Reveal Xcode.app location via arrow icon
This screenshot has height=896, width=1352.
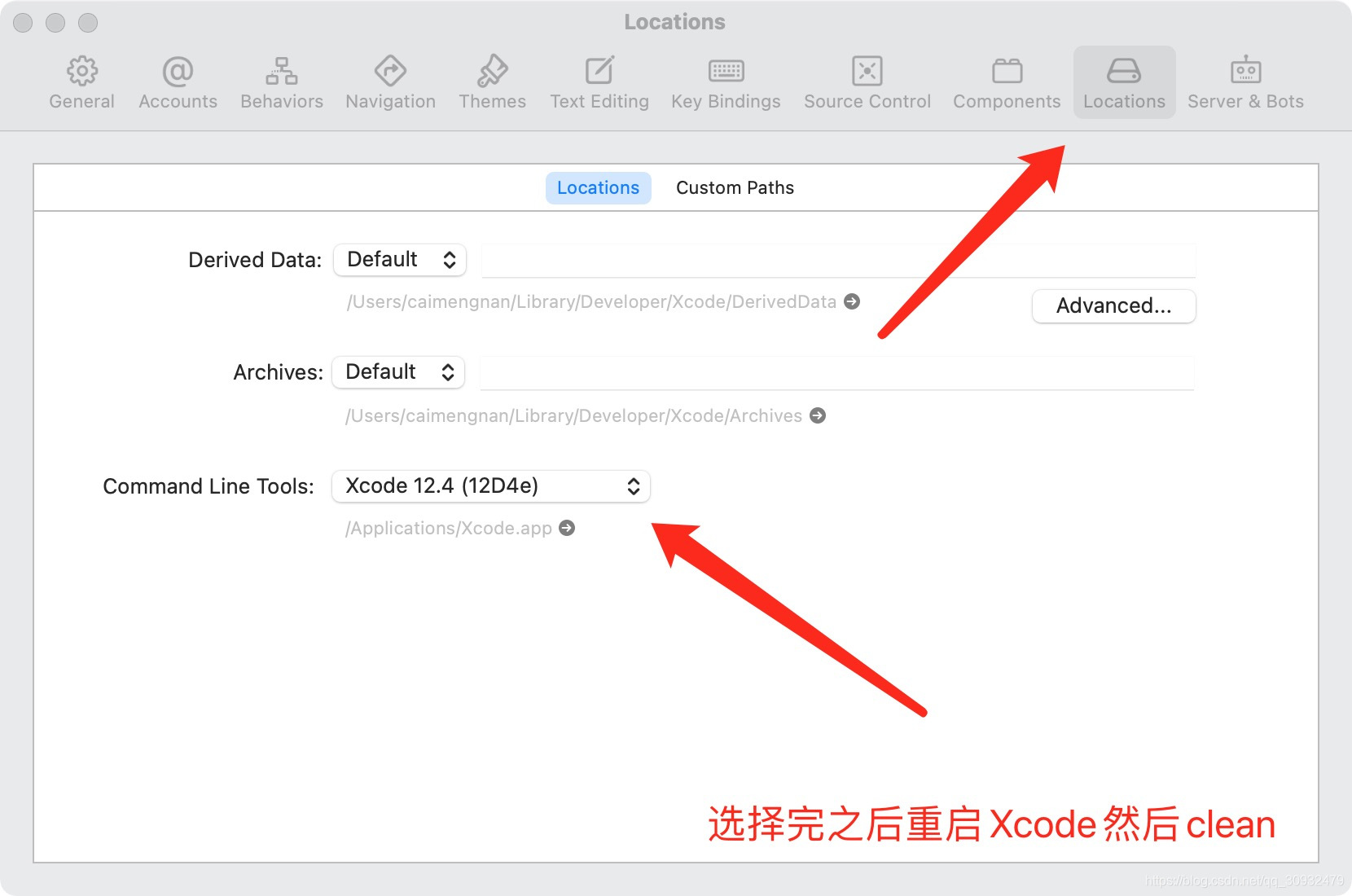click(x=567, y=528)
